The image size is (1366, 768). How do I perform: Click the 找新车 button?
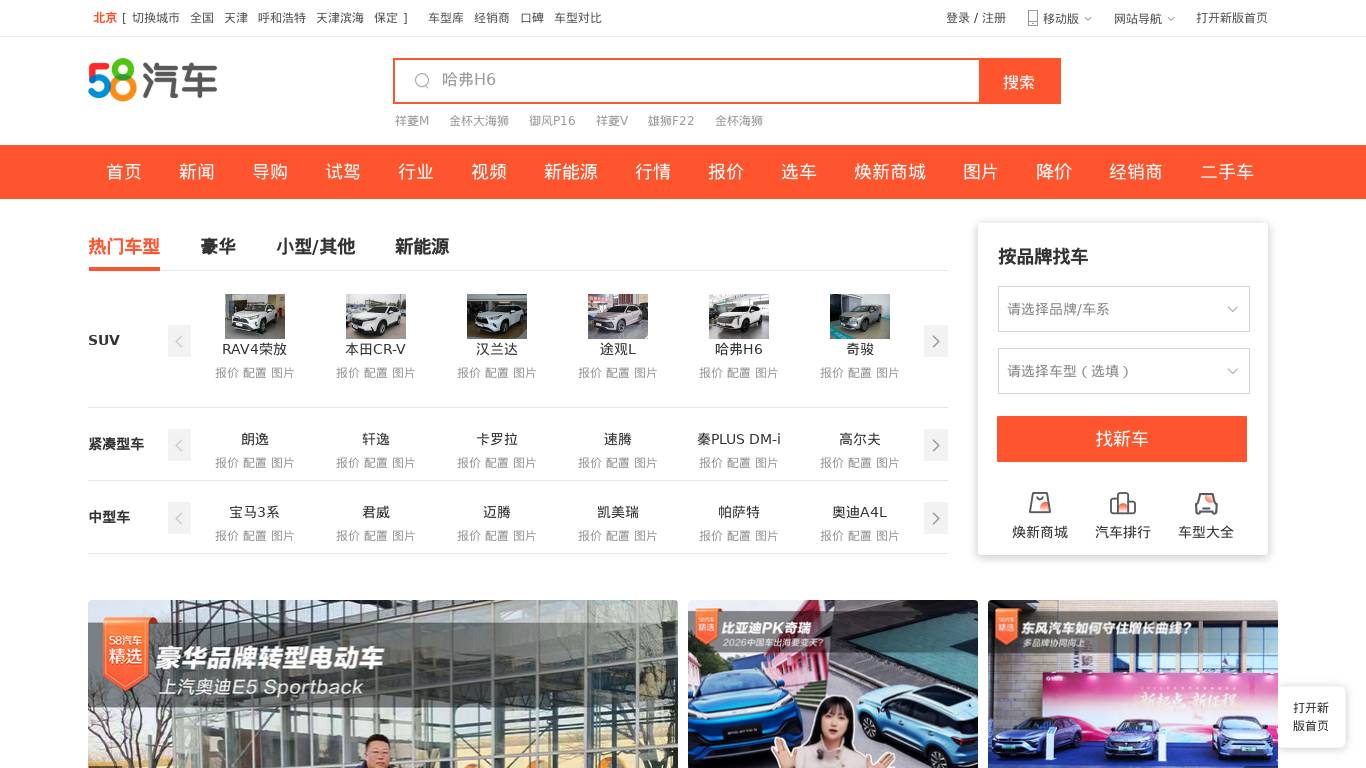(x=1122, y=439)
